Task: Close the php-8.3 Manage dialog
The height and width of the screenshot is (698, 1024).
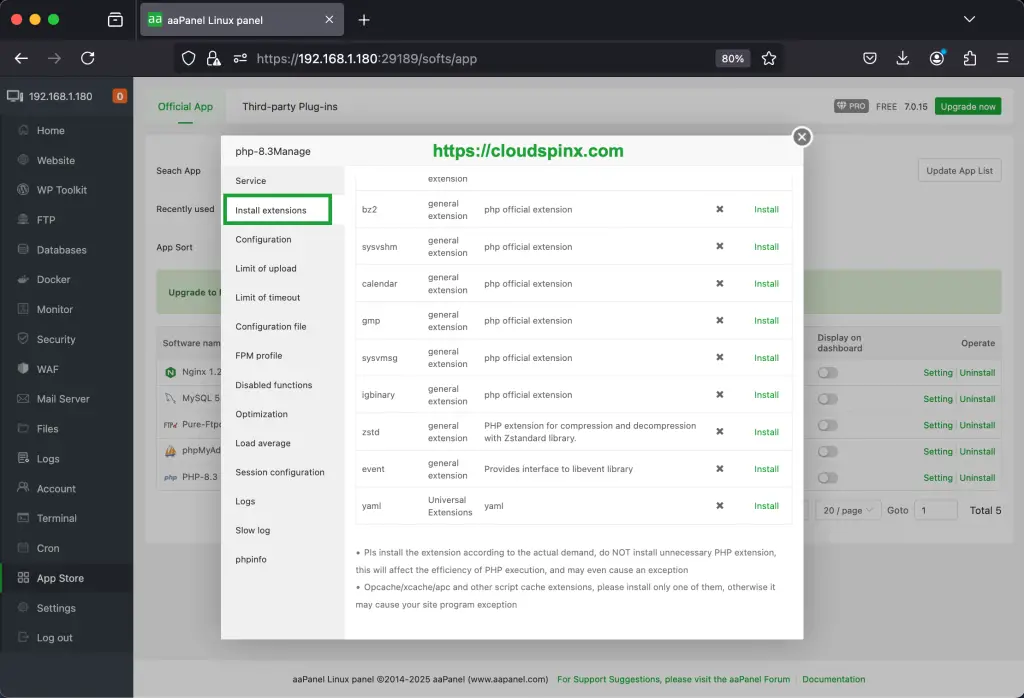Action: (x=801, y=137)
